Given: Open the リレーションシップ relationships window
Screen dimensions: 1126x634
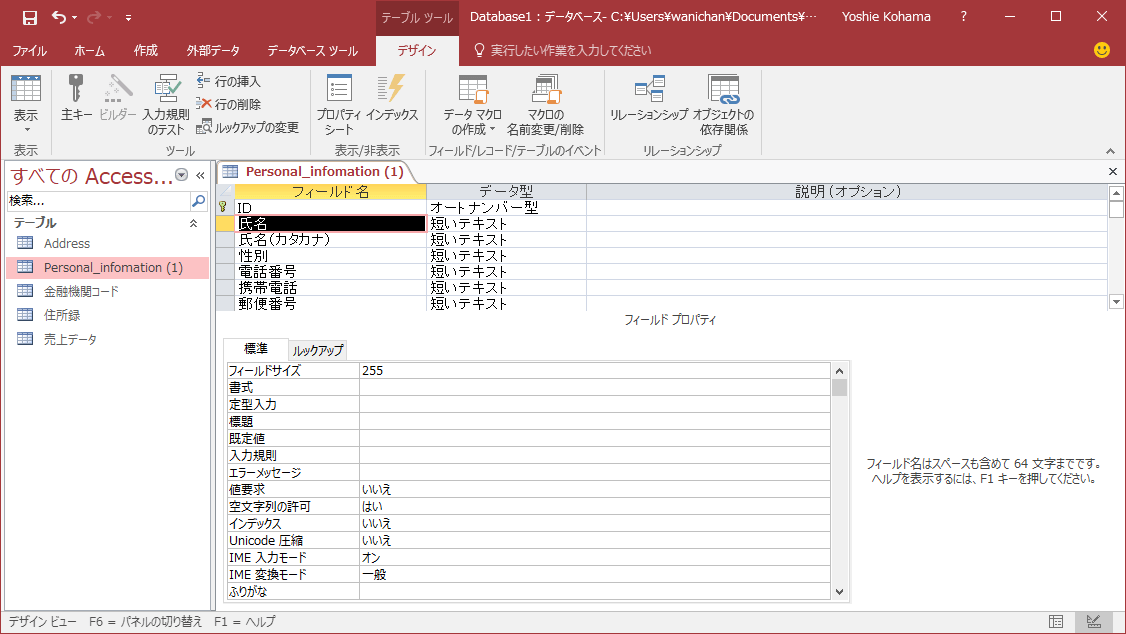Looking at the screenshot, I should (x=649, y=97).
